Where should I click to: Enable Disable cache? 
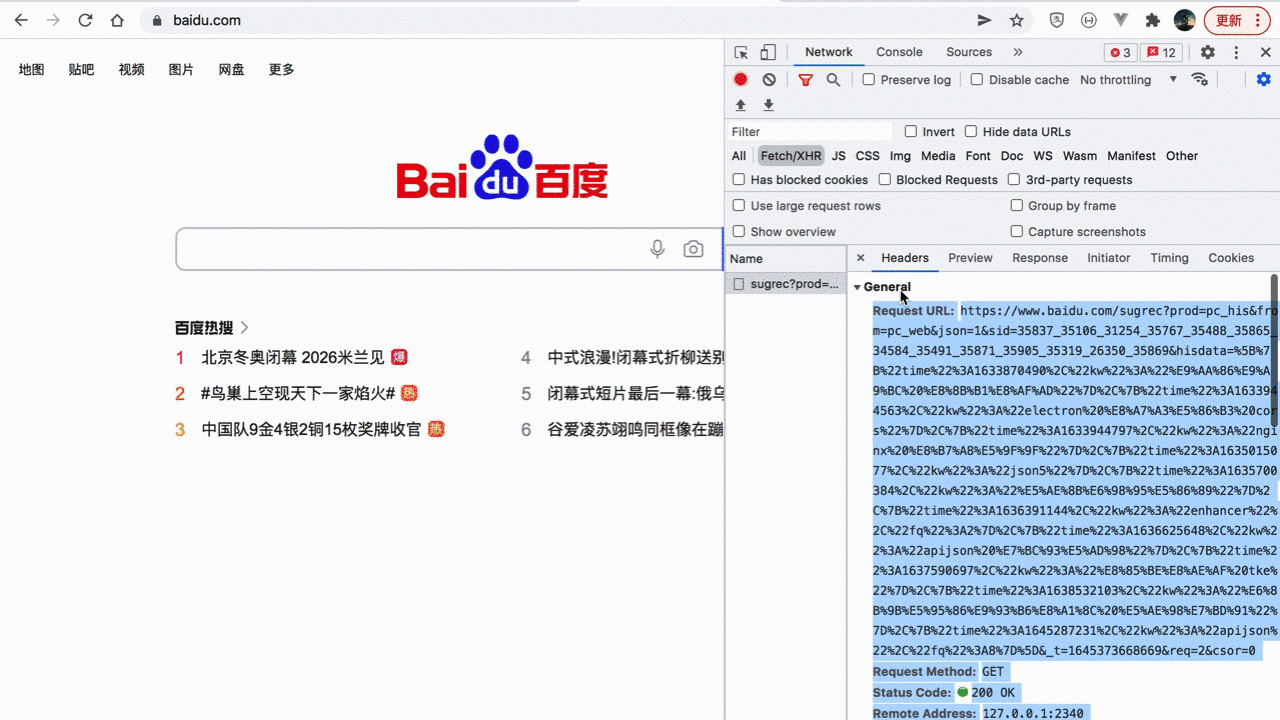pyautogui.click(x=976, y=79)
